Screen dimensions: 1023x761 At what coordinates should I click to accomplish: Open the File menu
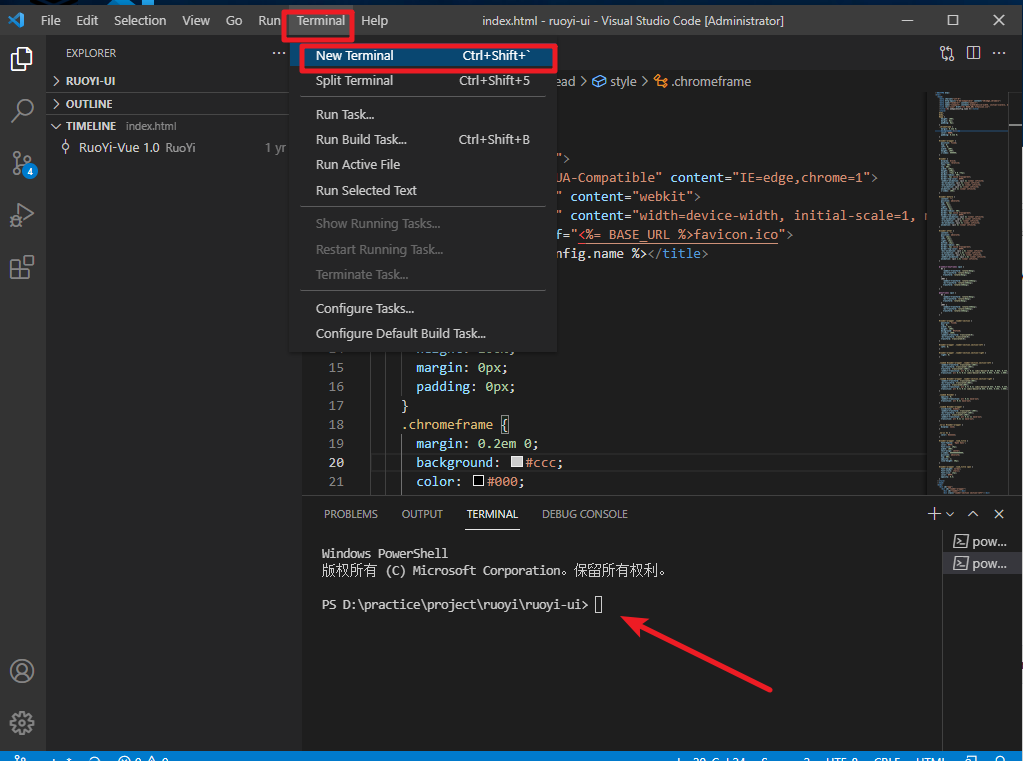point(50,20)
